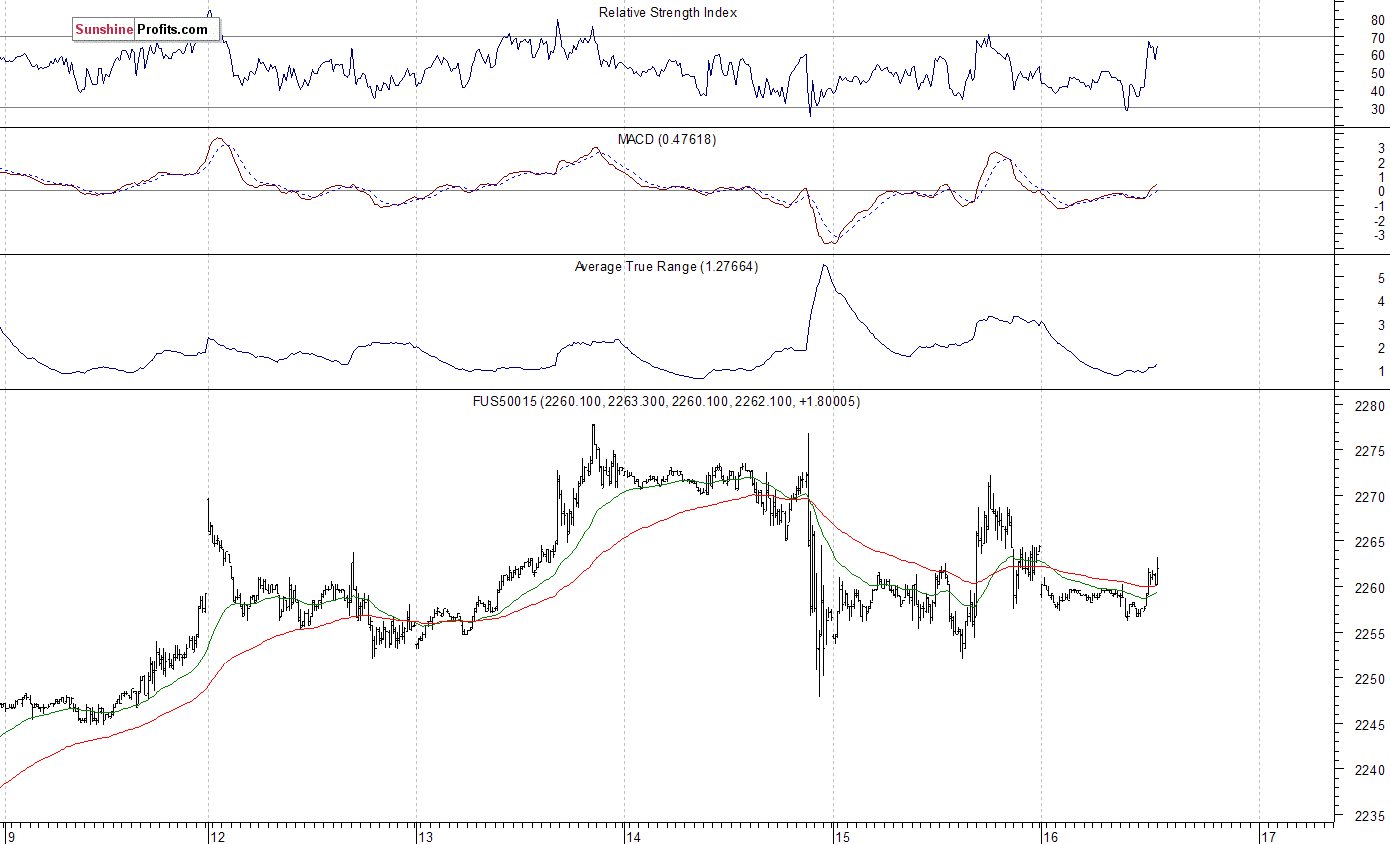Click the 2265 price axis label

coord(1372,543)
